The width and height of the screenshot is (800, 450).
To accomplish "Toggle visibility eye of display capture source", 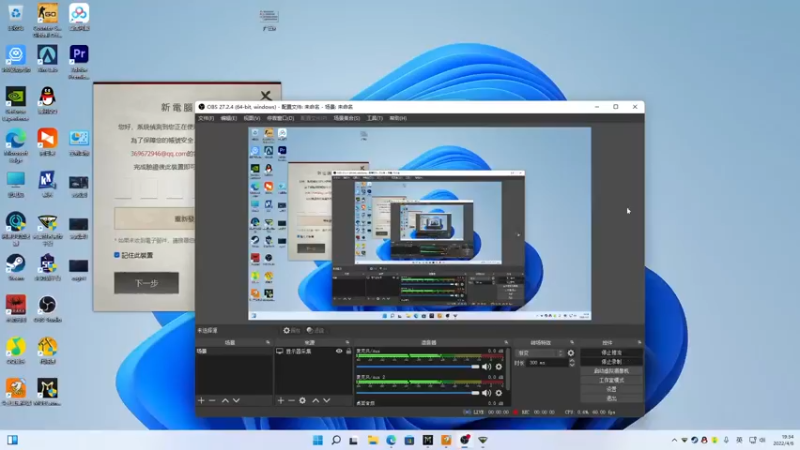I will [x=339, y=351].
